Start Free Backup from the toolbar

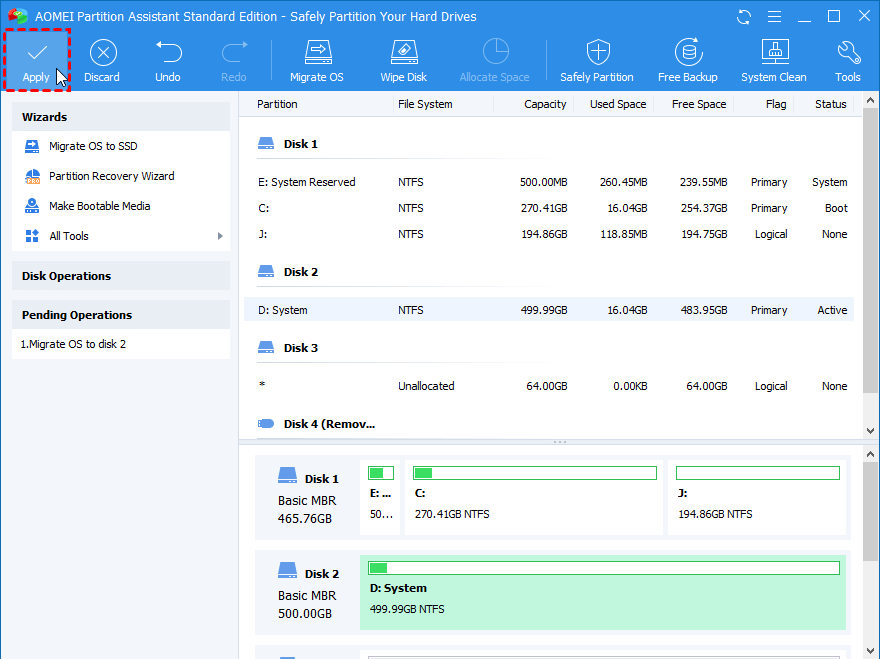[x=687, y=53]
